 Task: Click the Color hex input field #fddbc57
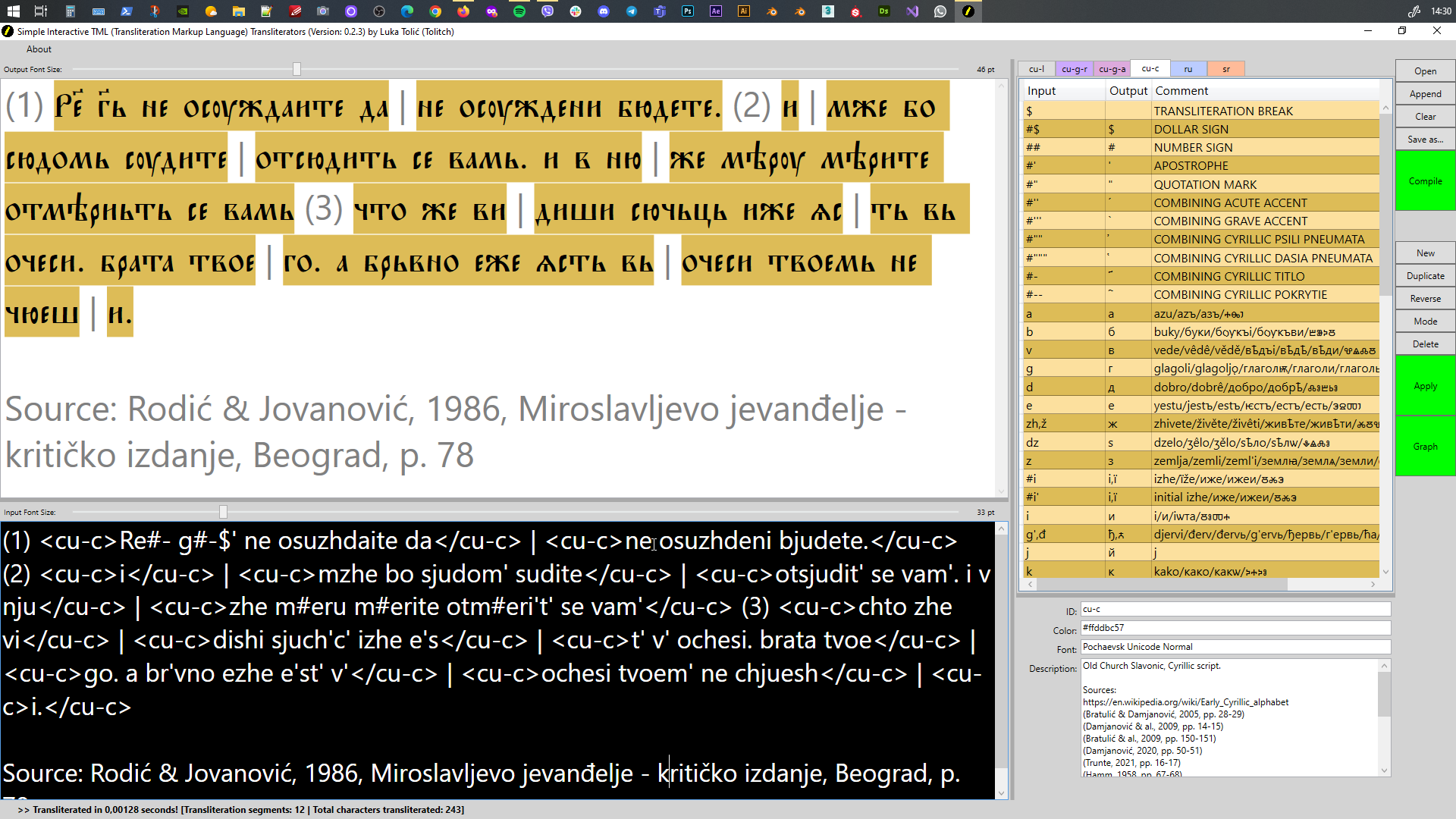1234,628
